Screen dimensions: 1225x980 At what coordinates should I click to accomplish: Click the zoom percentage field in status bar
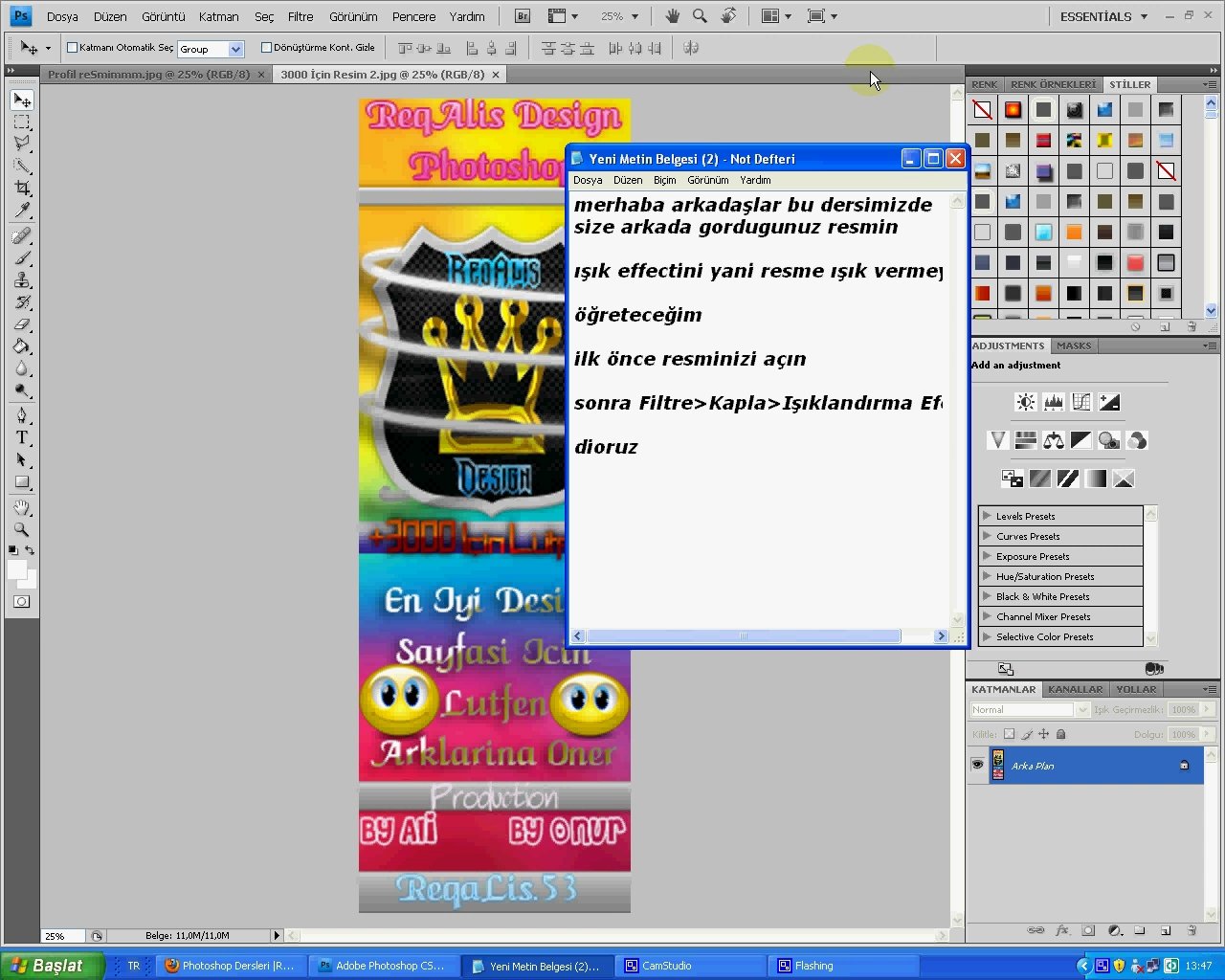(x=63, y=936)
